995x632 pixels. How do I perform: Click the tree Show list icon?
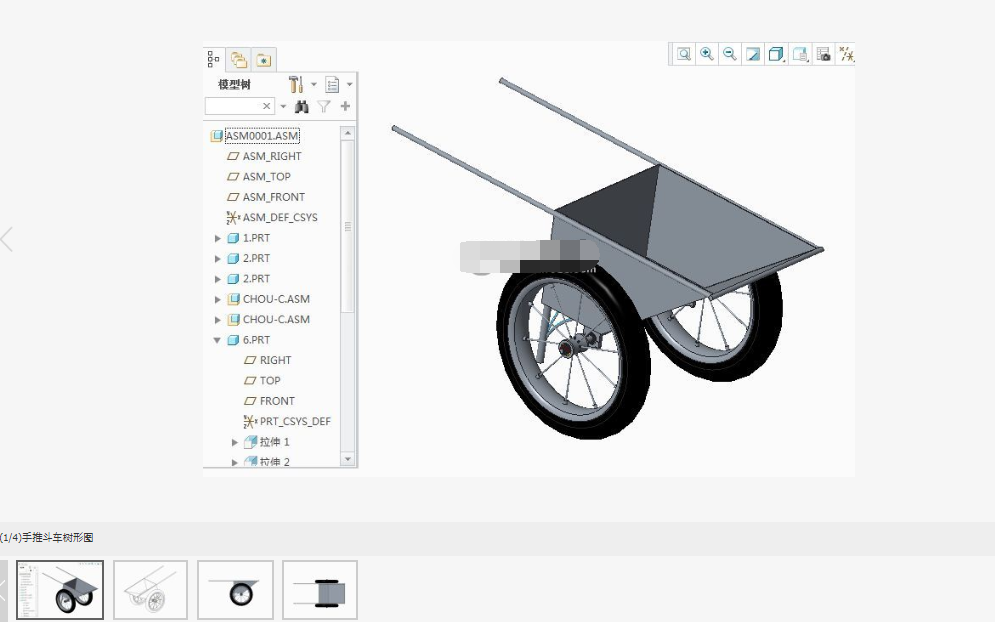[x=332, y=84]
